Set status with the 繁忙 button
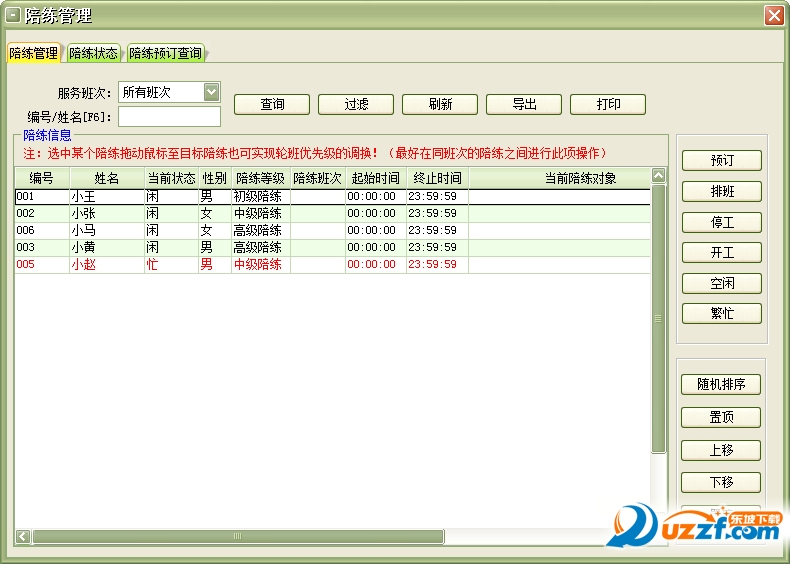The height and width of the screenshot is (564, 790). click(722, 314)
